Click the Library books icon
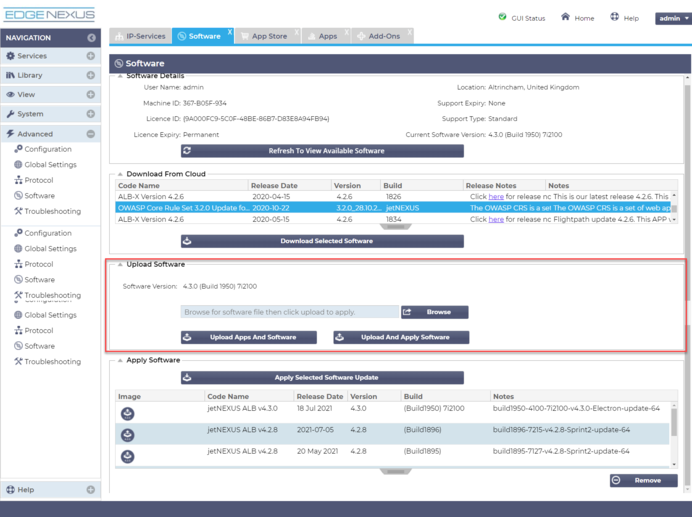Screen dimensions: 692x517 (x=10, y=75)
